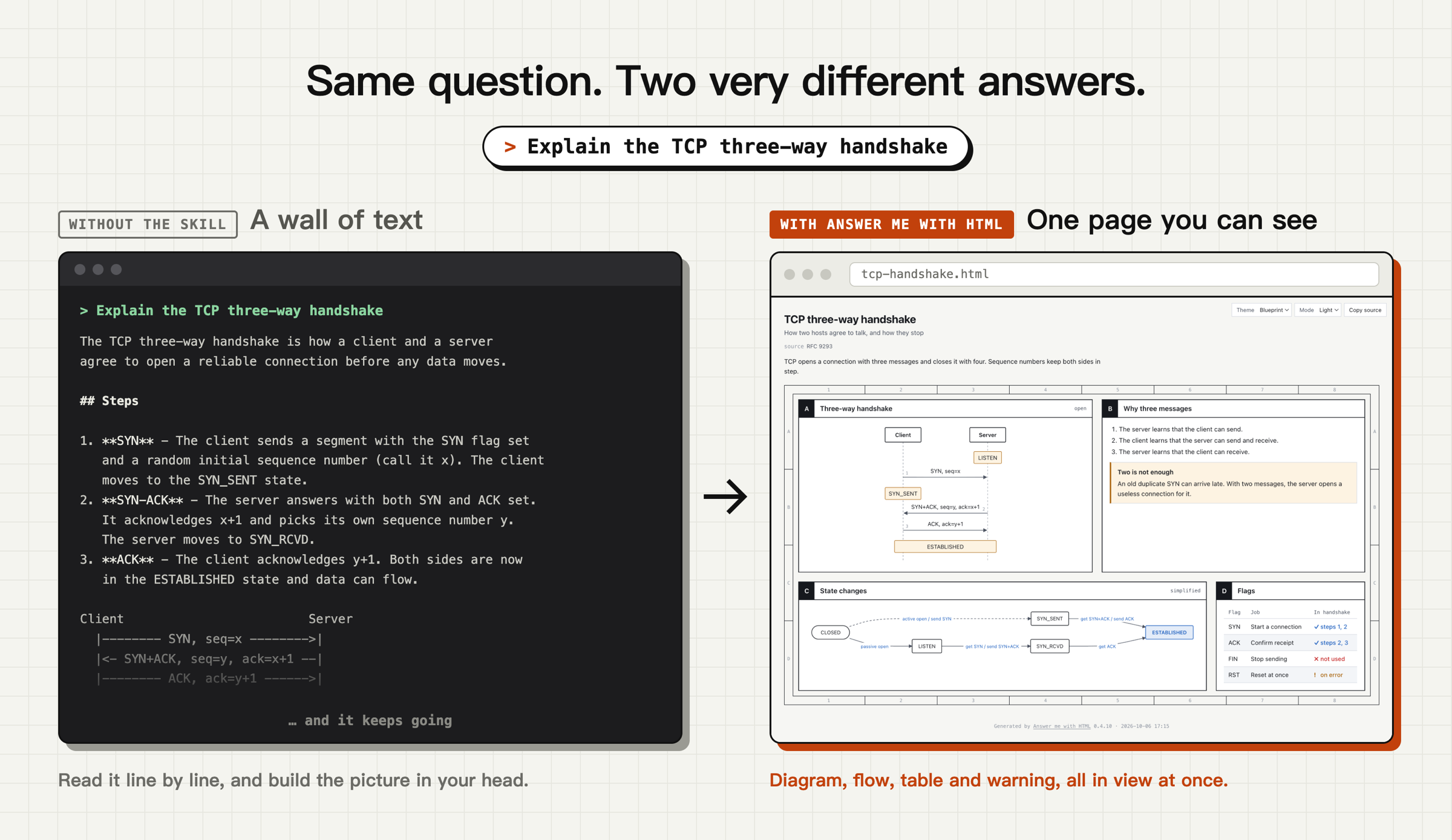This screenshot has height=840, width=1452.
Task: Click the 'passive open' edge label
Action: (x=874, y=646)
